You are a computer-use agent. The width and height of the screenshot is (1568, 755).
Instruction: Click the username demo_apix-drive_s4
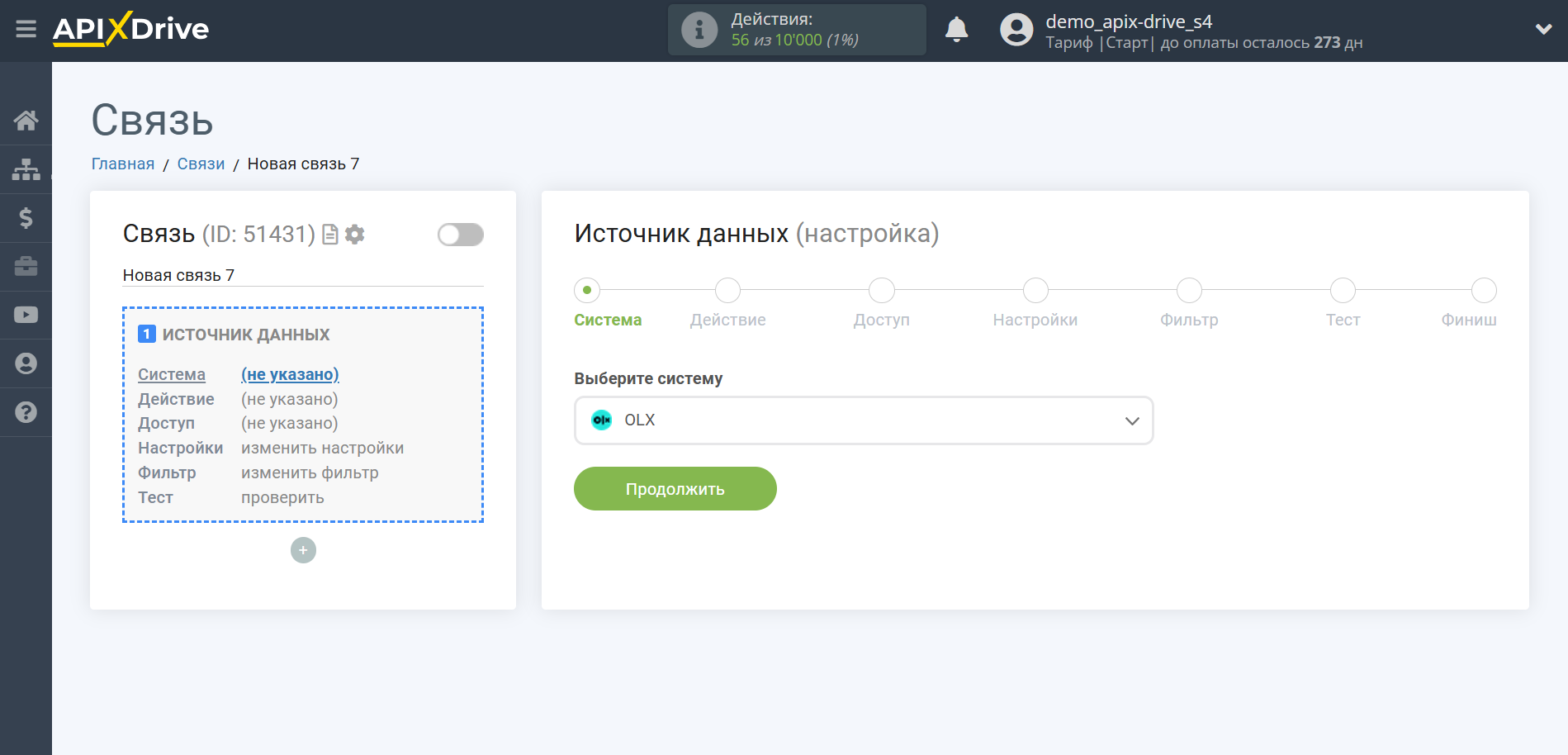coord(1129,21)
